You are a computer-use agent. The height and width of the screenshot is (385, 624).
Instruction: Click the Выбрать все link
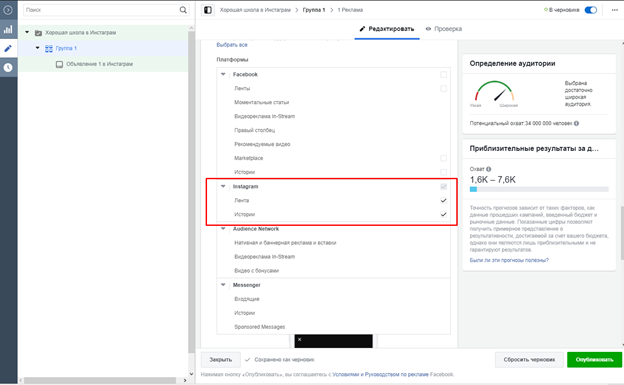click(x=232, y=45)
